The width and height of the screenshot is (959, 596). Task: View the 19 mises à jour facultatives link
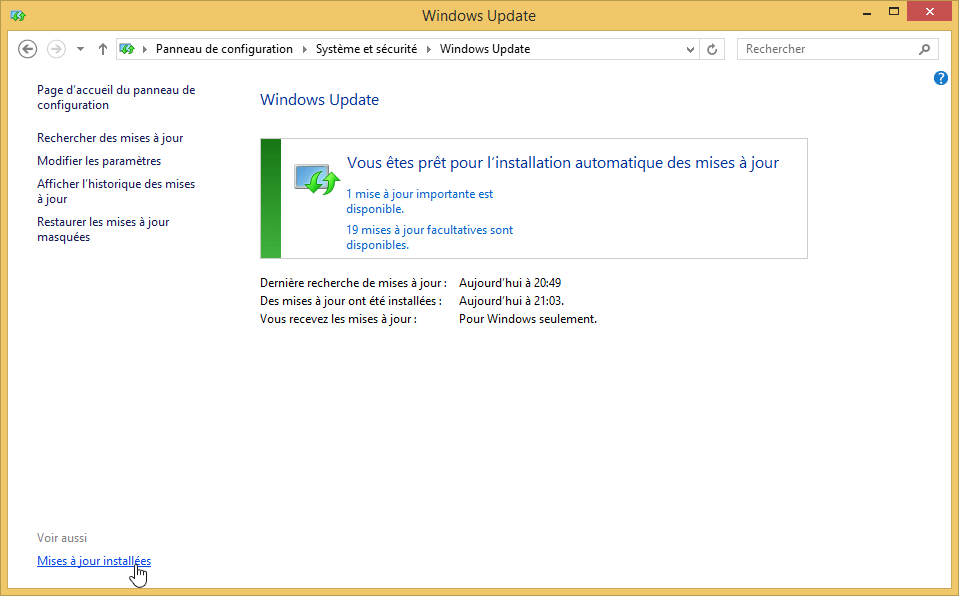pos(429,237)
